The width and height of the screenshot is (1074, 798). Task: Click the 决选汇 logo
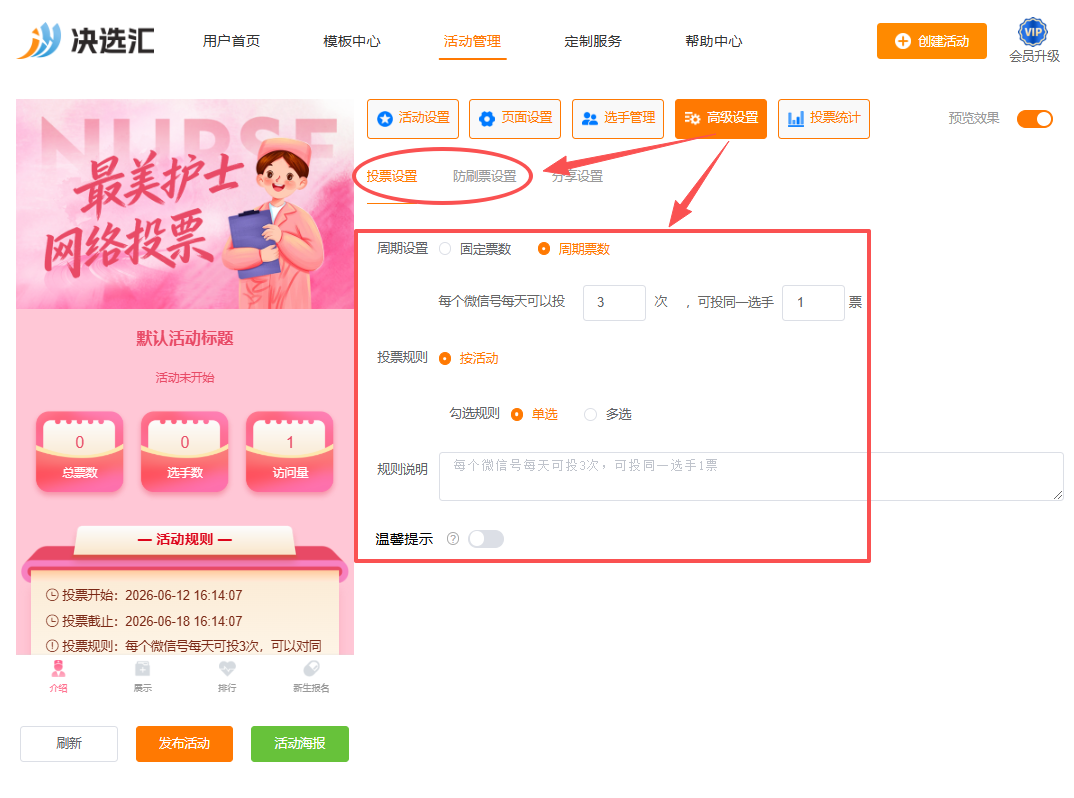(86, 40)
